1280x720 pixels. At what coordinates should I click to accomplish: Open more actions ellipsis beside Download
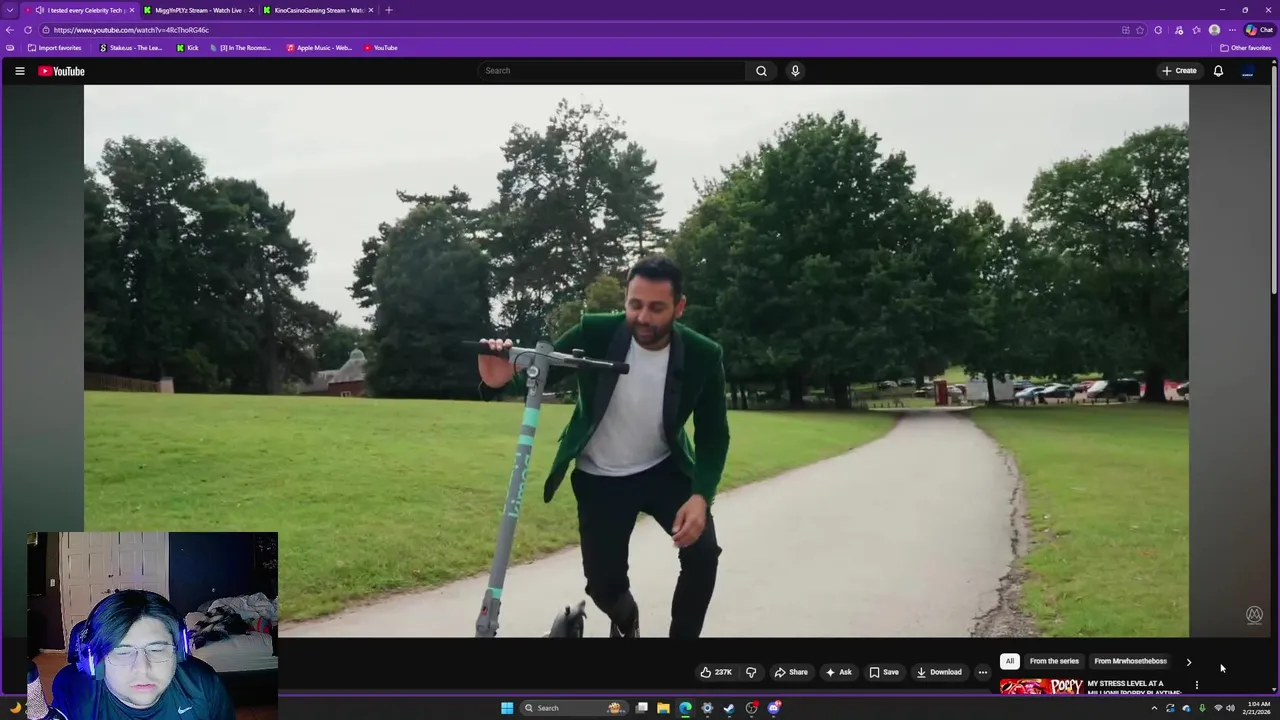pos(982,672)
